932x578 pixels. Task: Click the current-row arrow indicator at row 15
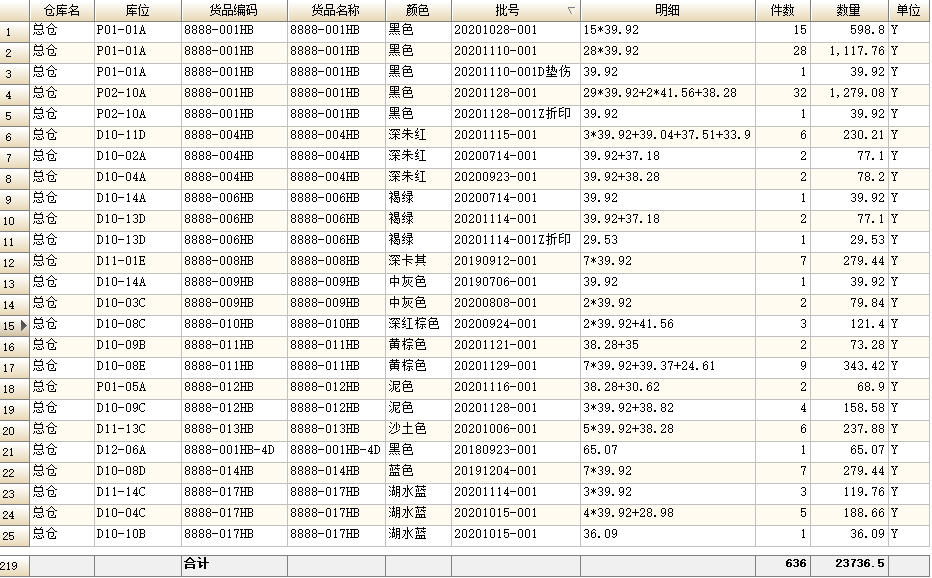click(x=23, y=325)
